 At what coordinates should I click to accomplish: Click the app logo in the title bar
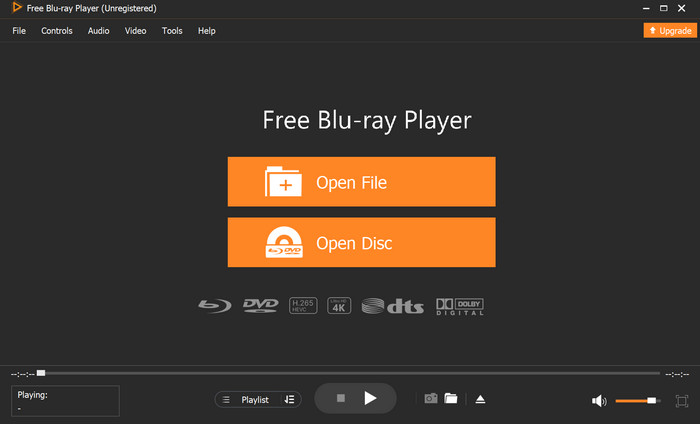[17, 8]
